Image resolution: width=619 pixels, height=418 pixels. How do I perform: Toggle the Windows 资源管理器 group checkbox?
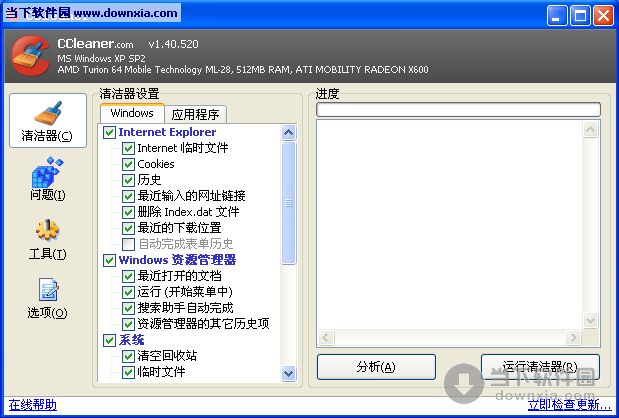coord(109,260)
